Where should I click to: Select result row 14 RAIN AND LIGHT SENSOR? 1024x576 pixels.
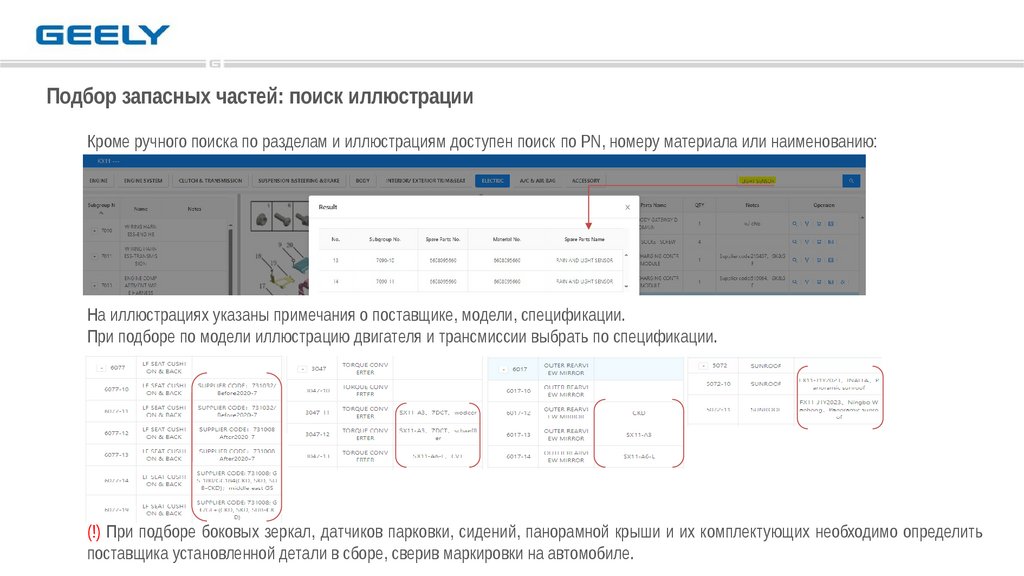click(473, 281)
